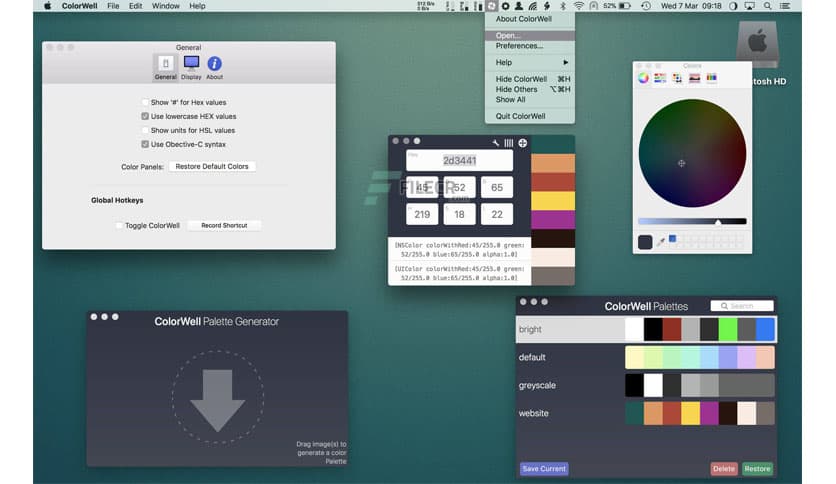Click the Delete button in Palettes window
Image resolution: width=836 pixels, height=484 pixels.
[x=724, y=469]
